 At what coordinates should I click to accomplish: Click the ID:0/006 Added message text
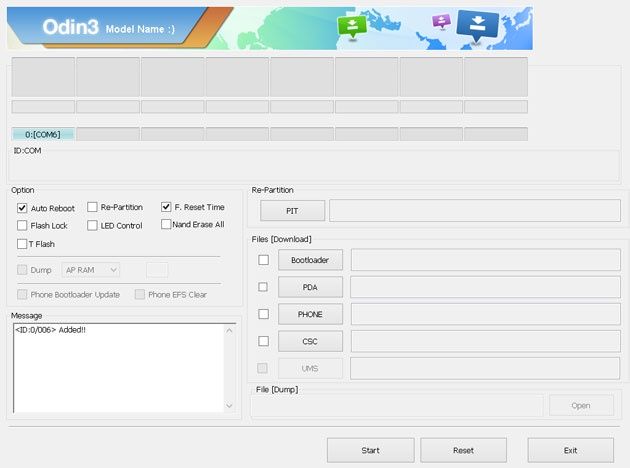50,330
